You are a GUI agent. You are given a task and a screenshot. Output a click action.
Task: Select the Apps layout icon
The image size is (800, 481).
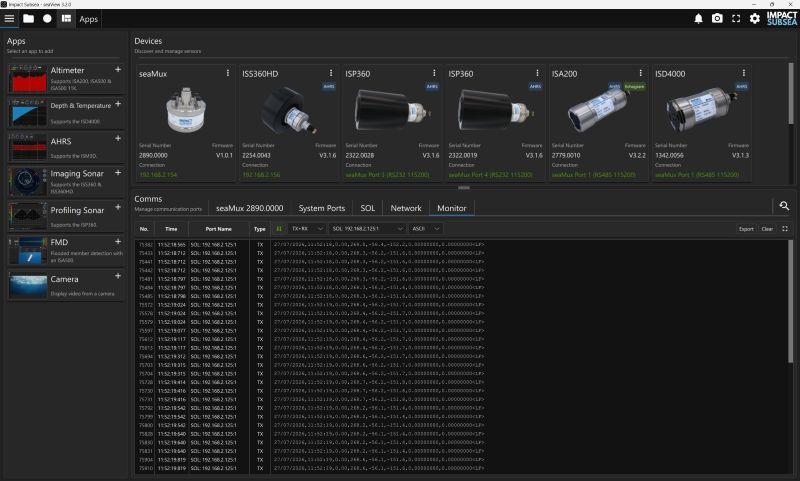pos(66,19)
